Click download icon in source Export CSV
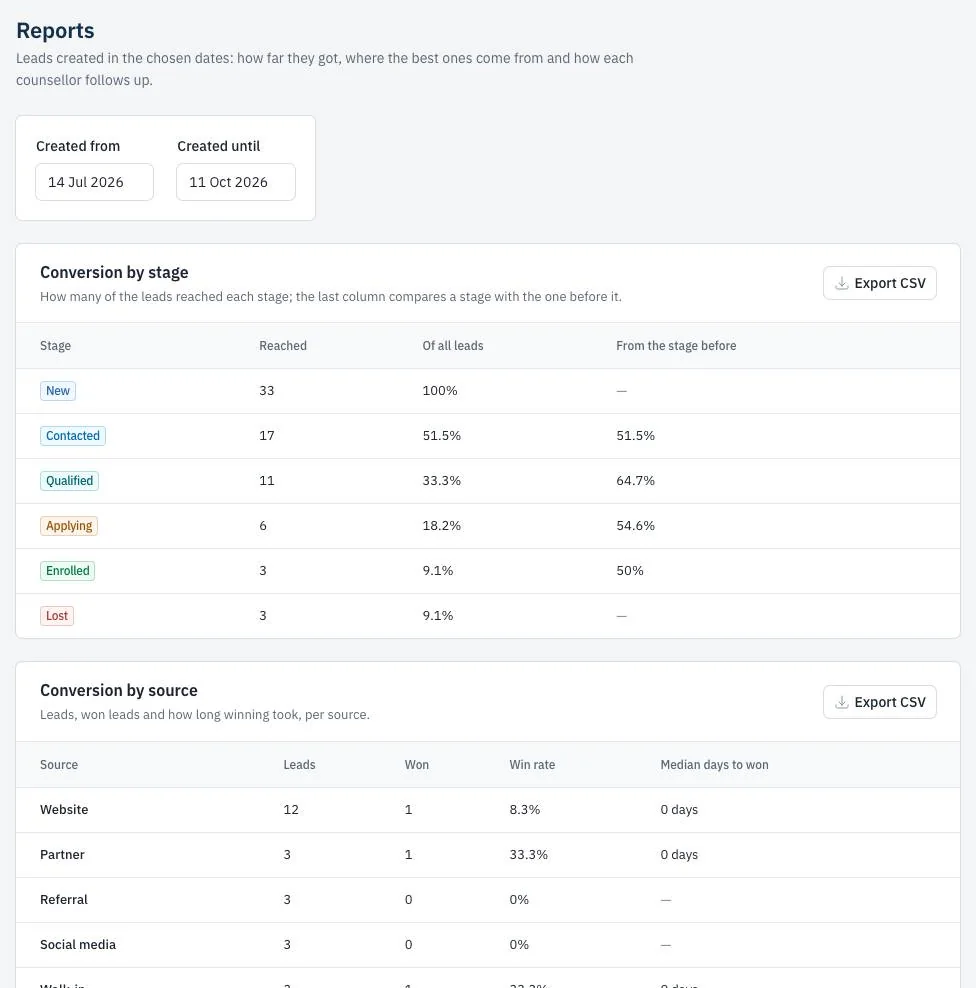Screen dimensions: 976x988 click(x=842, y=702)
